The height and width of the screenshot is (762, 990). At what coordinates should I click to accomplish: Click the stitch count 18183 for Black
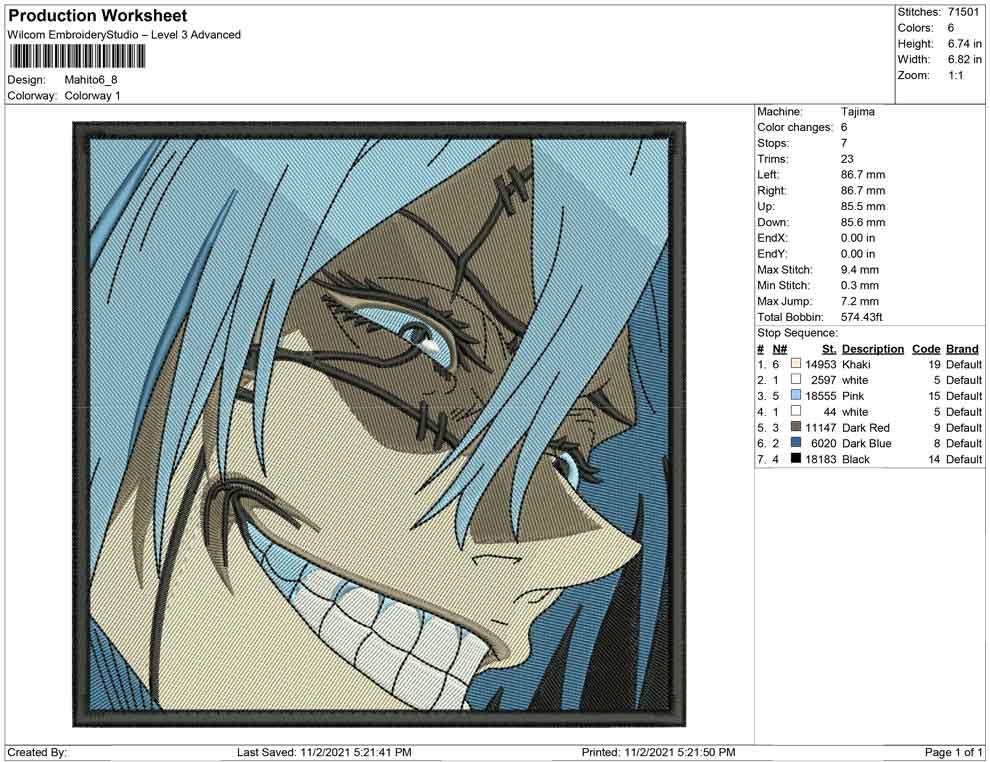click(820, 459)
